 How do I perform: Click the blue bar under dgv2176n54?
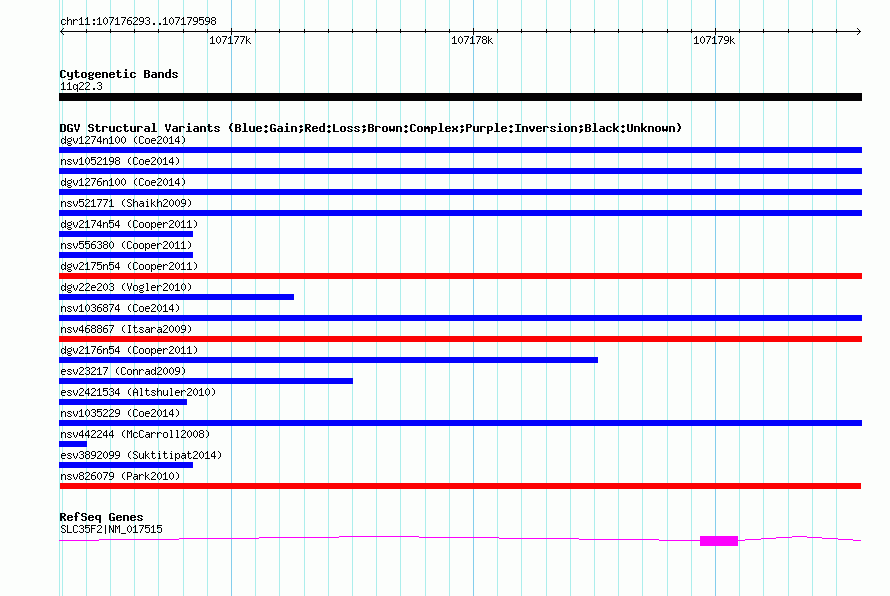(328, 360)
